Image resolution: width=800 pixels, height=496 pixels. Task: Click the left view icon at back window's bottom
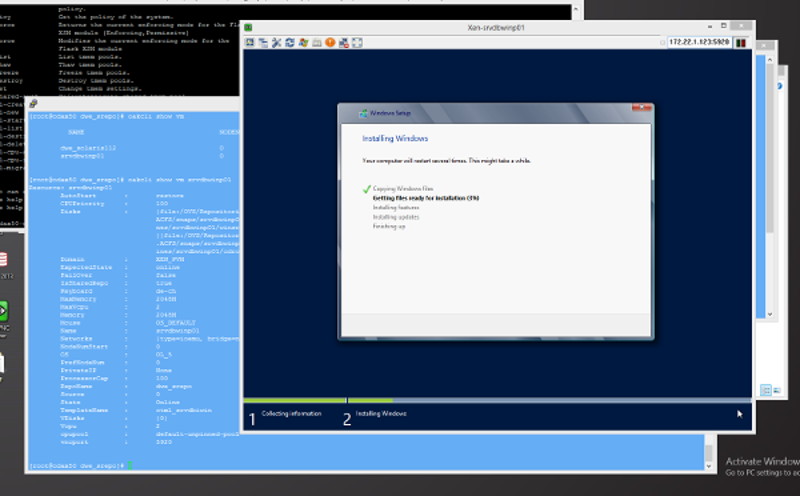pos(765,390)
